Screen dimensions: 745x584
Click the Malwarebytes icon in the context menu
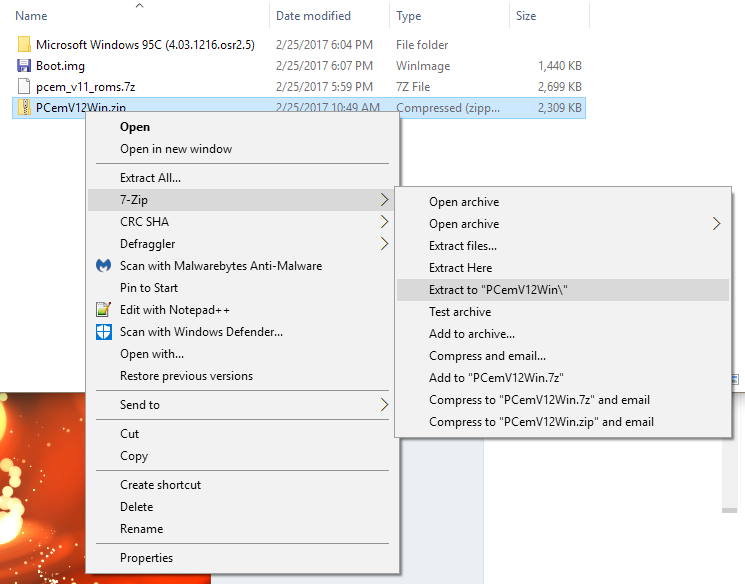(x=104, y=266)
